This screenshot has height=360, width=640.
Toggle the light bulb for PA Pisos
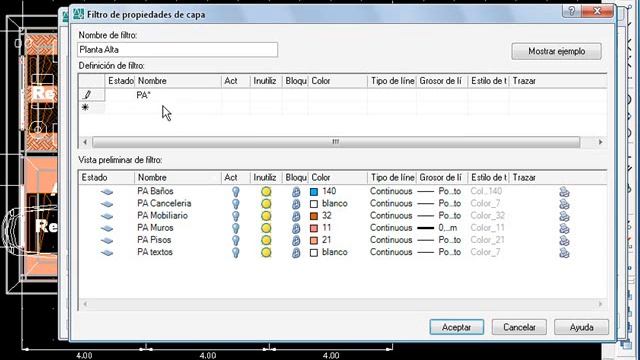pos(236,241)
